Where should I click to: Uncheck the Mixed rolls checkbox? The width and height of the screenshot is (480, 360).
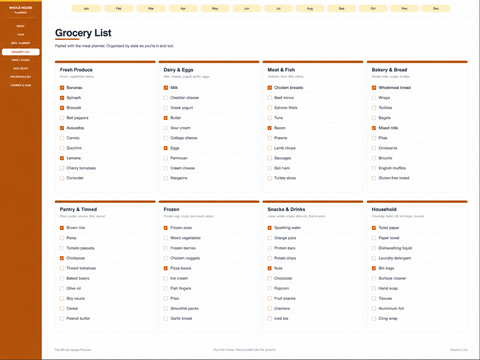pos(374,128)
